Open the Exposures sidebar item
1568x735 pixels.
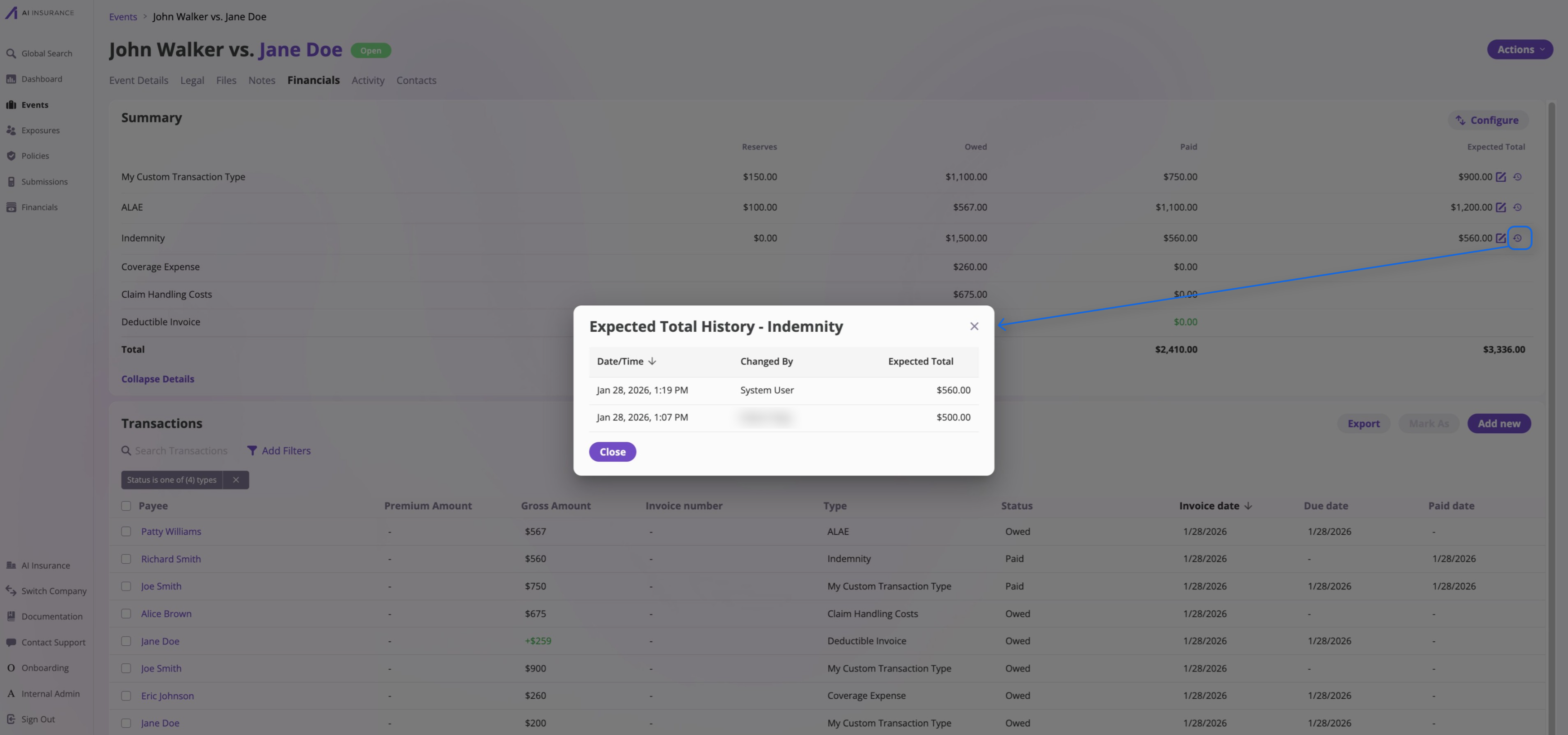(40, 131)
